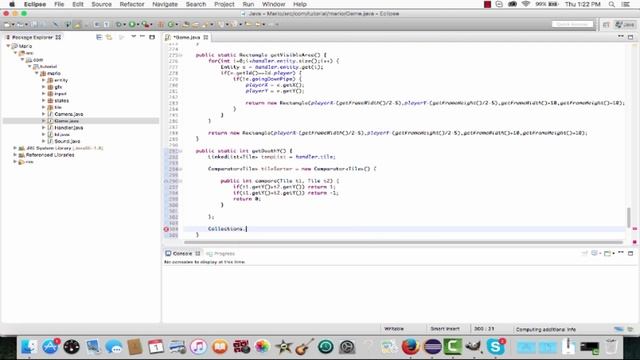The height and width of the screenshot is (360, 640).
Task: Maximize the editor area
Action: [631, 37]
